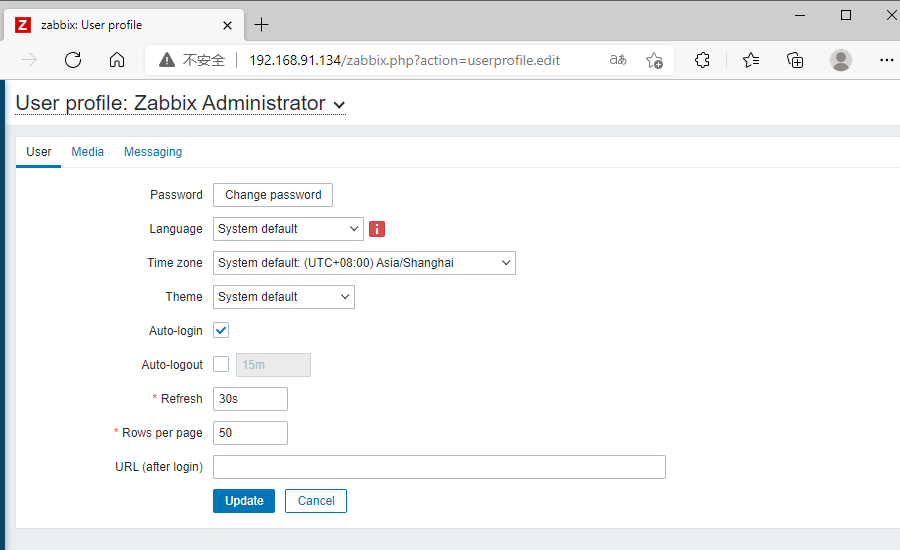This screenshot has width=900, height=550.
Task: Click the Change password button
Action: (x=273, y=195)
